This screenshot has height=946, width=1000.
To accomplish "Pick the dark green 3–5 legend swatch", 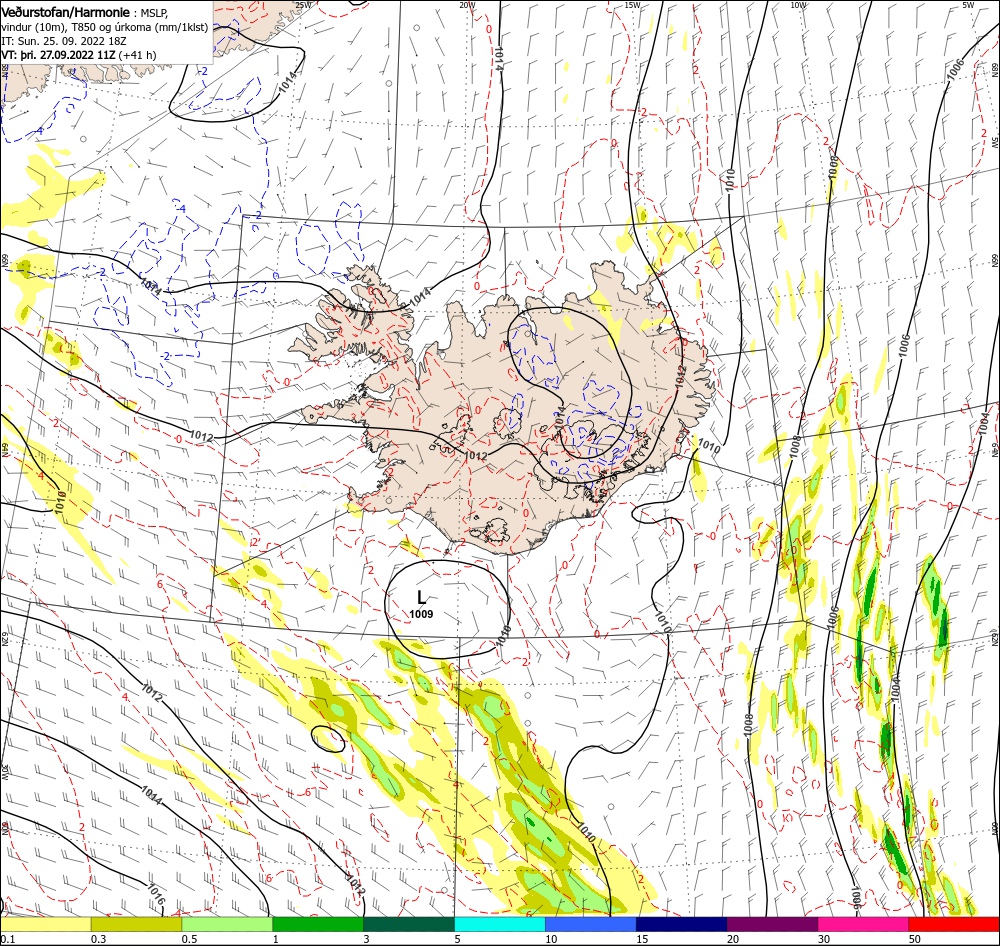I will click(x=409, y=924).
